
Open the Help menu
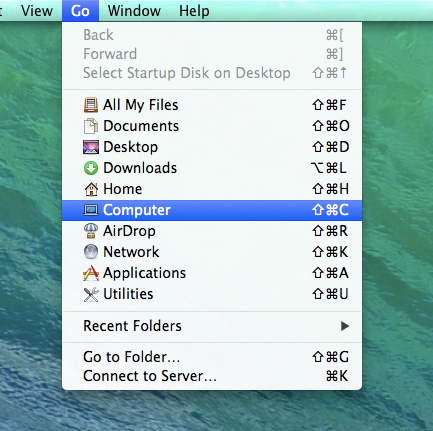(194, 11)
